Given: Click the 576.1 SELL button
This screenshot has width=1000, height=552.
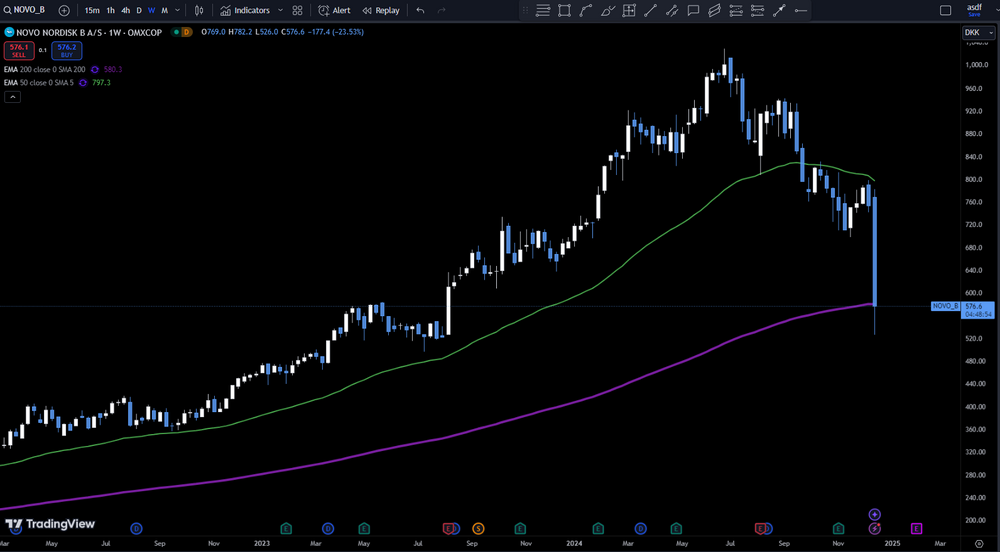Looking at the screenshot, I should point(18,50).
